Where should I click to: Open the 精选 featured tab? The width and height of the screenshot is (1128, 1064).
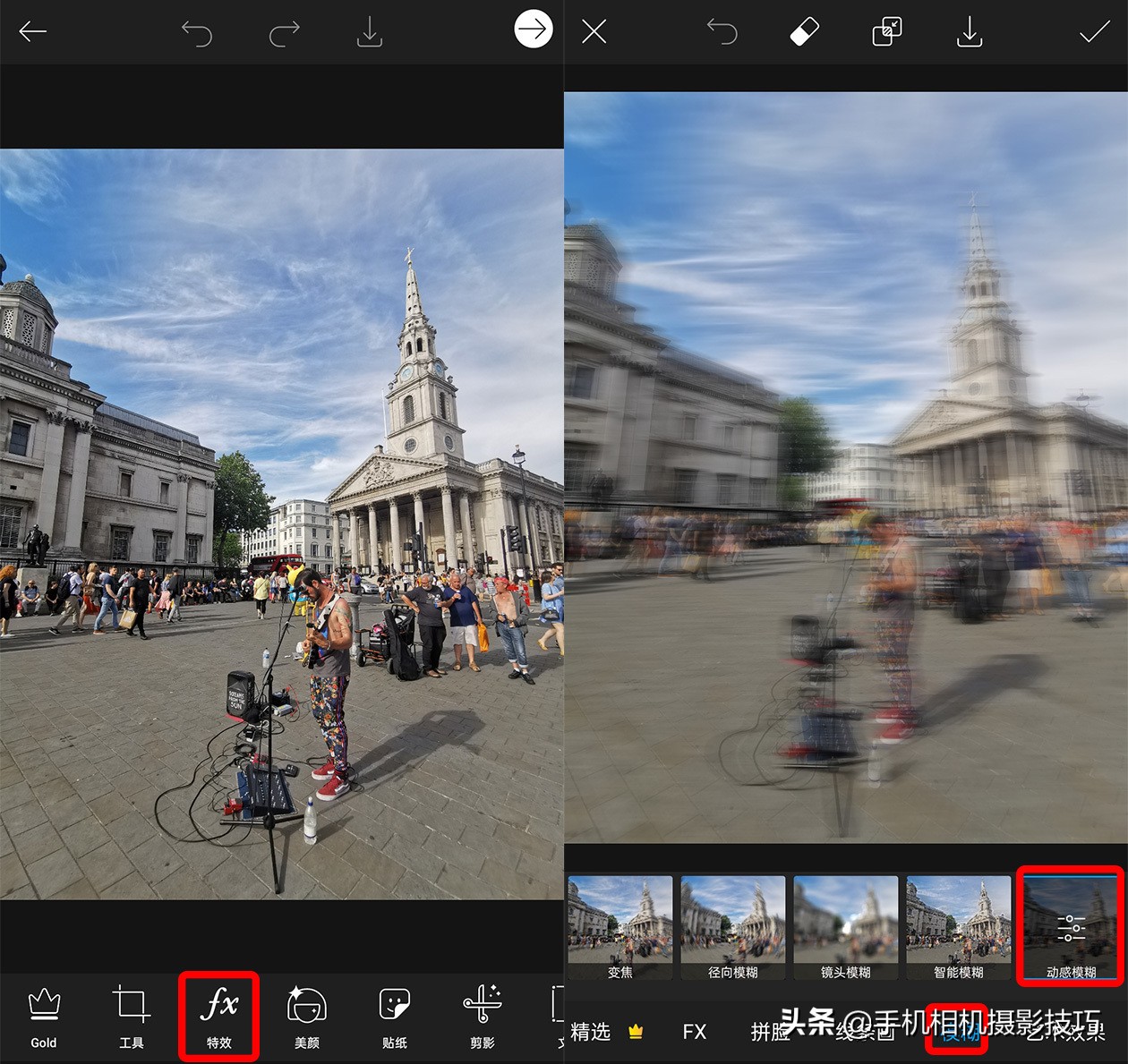coord(592,1032)
